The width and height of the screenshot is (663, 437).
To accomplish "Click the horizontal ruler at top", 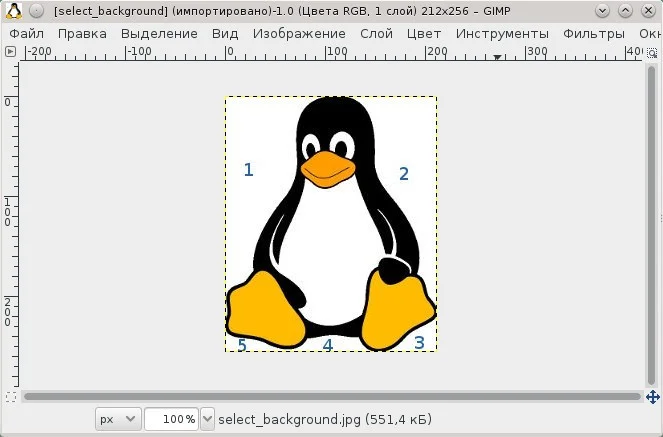I will pyautogui.click(x=332, y=53).
